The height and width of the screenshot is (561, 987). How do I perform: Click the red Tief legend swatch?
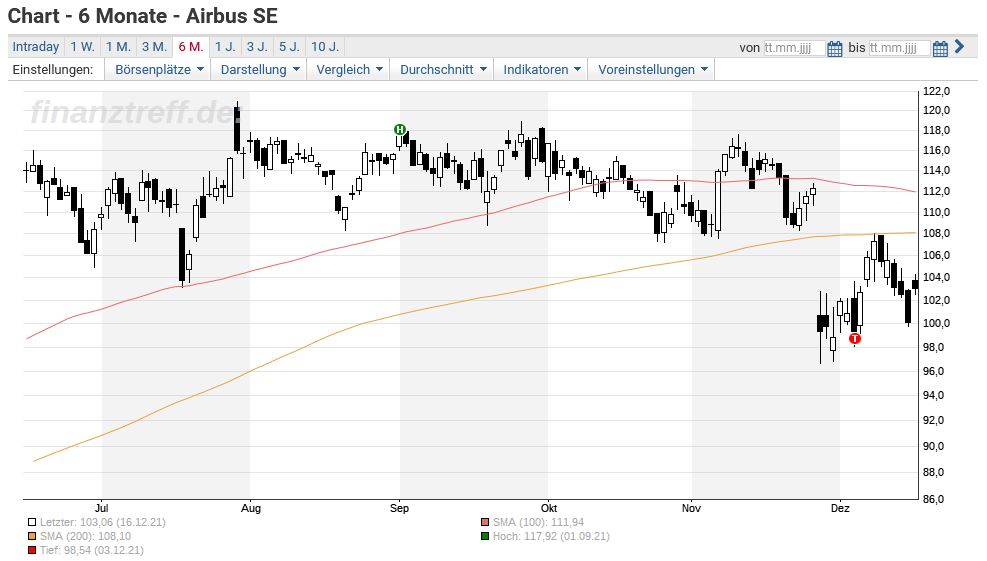coord(32,550)
